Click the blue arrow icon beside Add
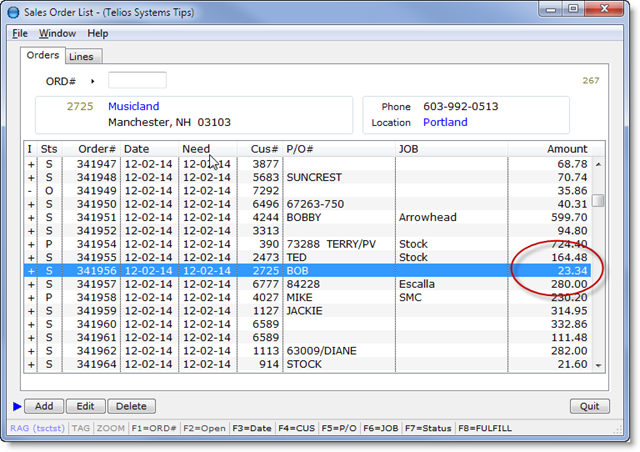Viewport: 640px width, 452px height. 17,406
